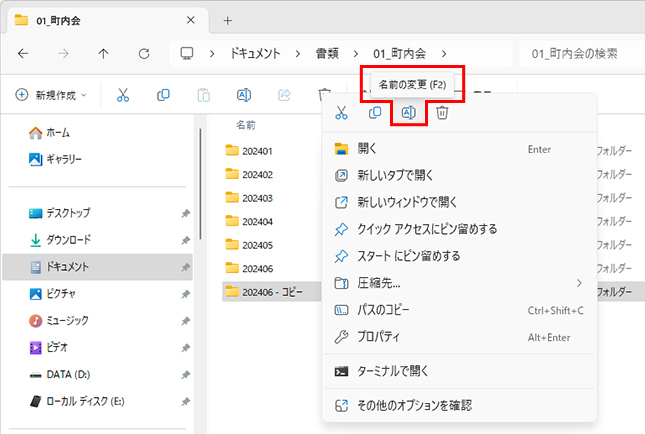This screenshot has height=434, width=645.
Task: Click the pin icon next to ダウンロード
Action: 186,240
